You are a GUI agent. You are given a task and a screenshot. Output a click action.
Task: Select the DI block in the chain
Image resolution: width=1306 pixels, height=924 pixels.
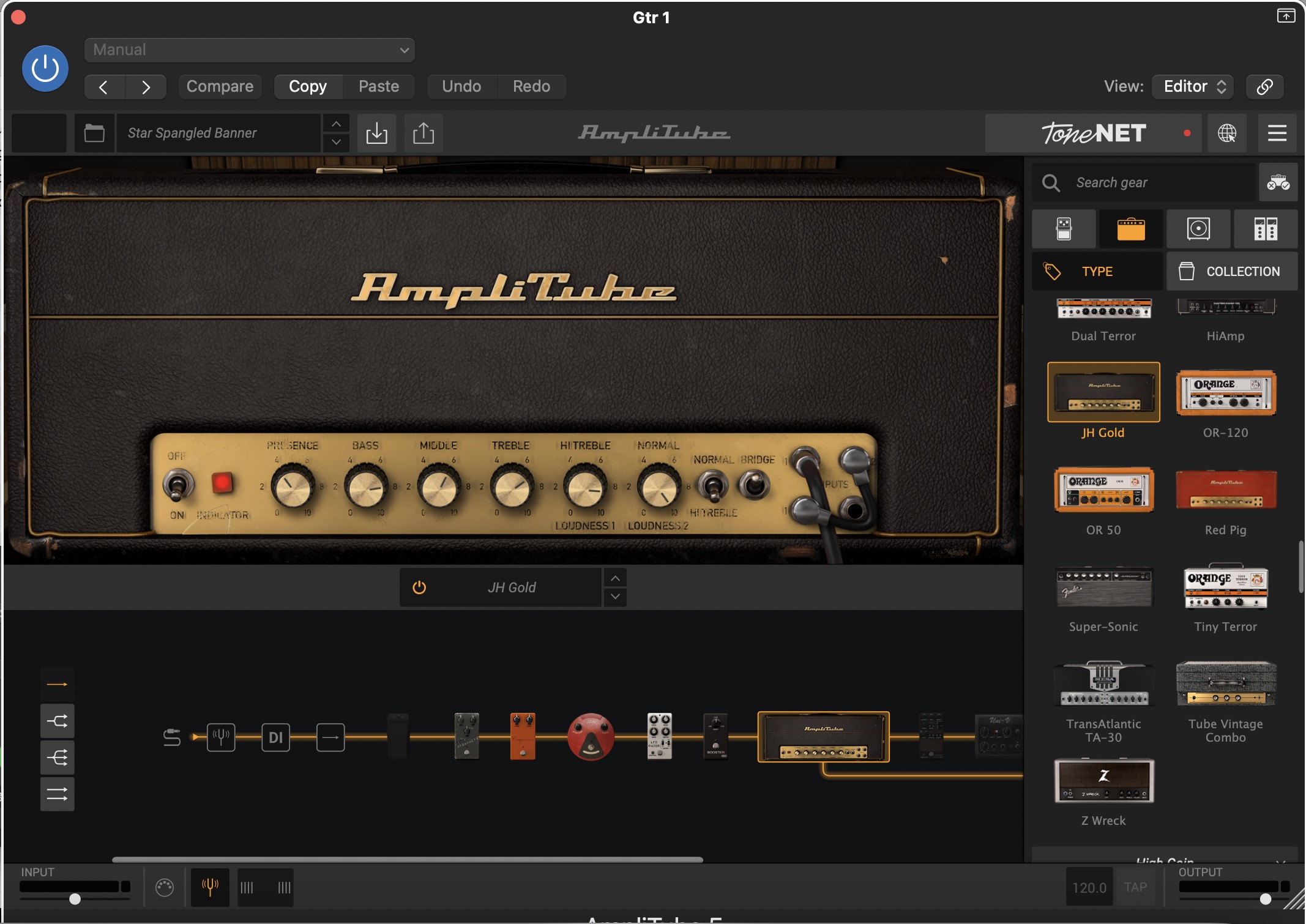[276, 737]
